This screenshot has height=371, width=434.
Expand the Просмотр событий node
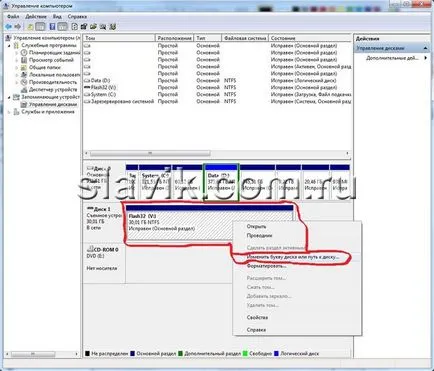click(17, 60)
